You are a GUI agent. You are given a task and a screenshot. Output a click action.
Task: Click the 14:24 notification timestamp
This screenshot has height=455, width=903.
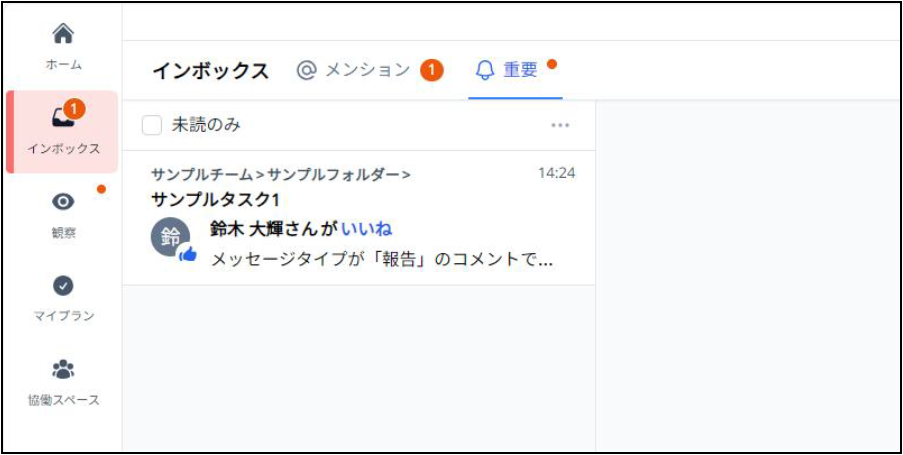[x=556, y=173]
